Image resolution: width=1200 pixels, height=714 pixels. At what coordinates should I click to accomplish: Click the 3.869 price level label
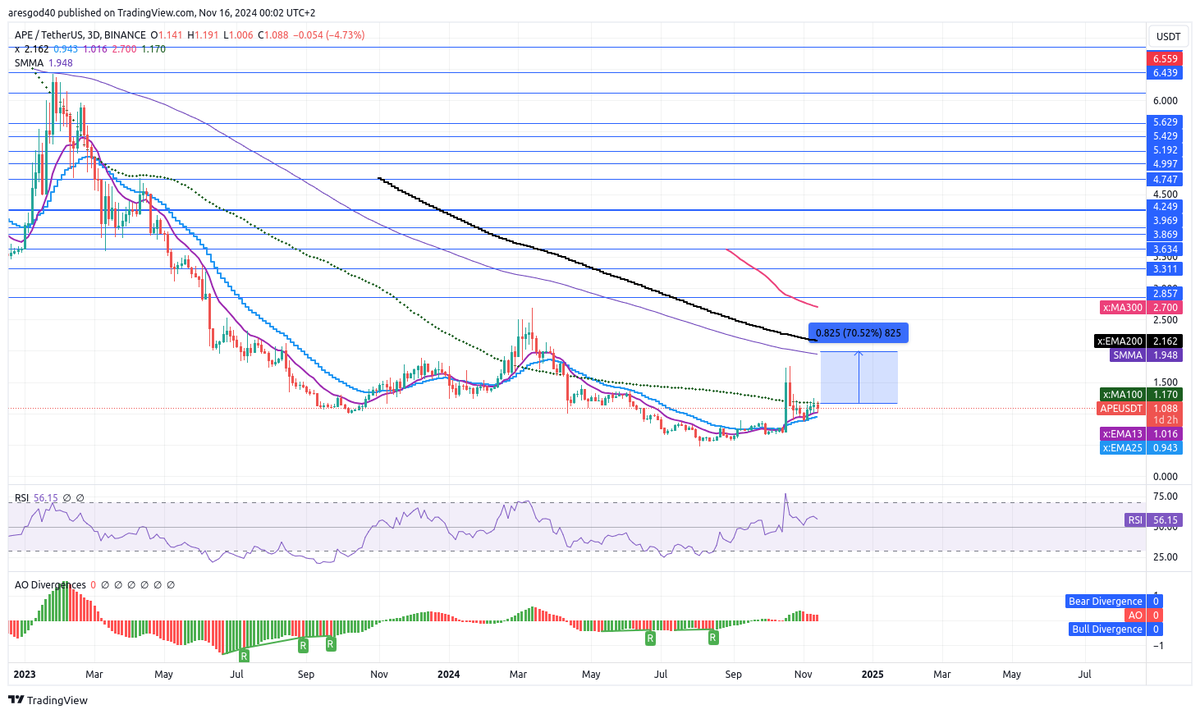(x=1167, y=234)
